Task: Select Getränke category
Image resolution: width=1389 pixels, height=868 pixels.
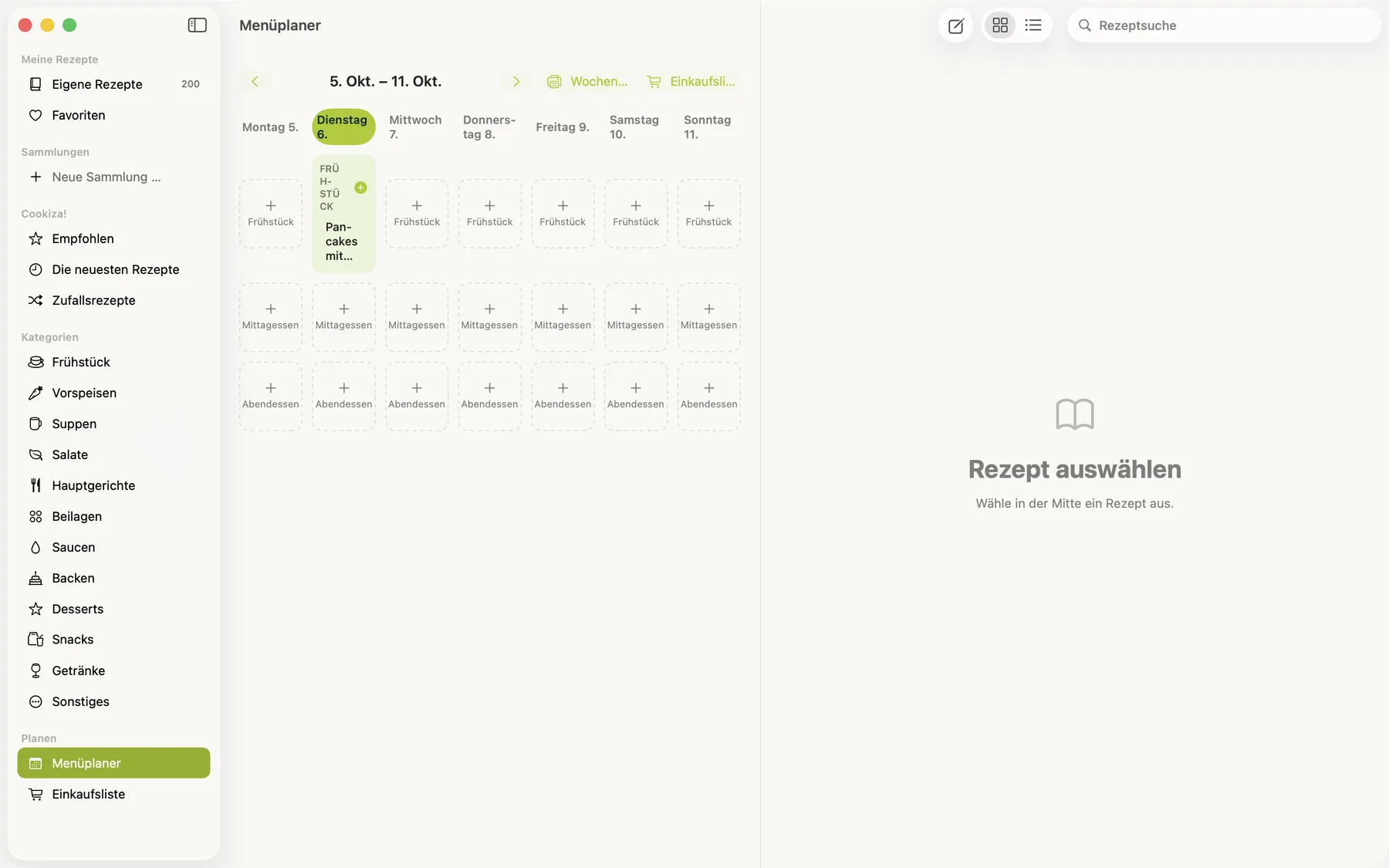Action: (113, 670)
